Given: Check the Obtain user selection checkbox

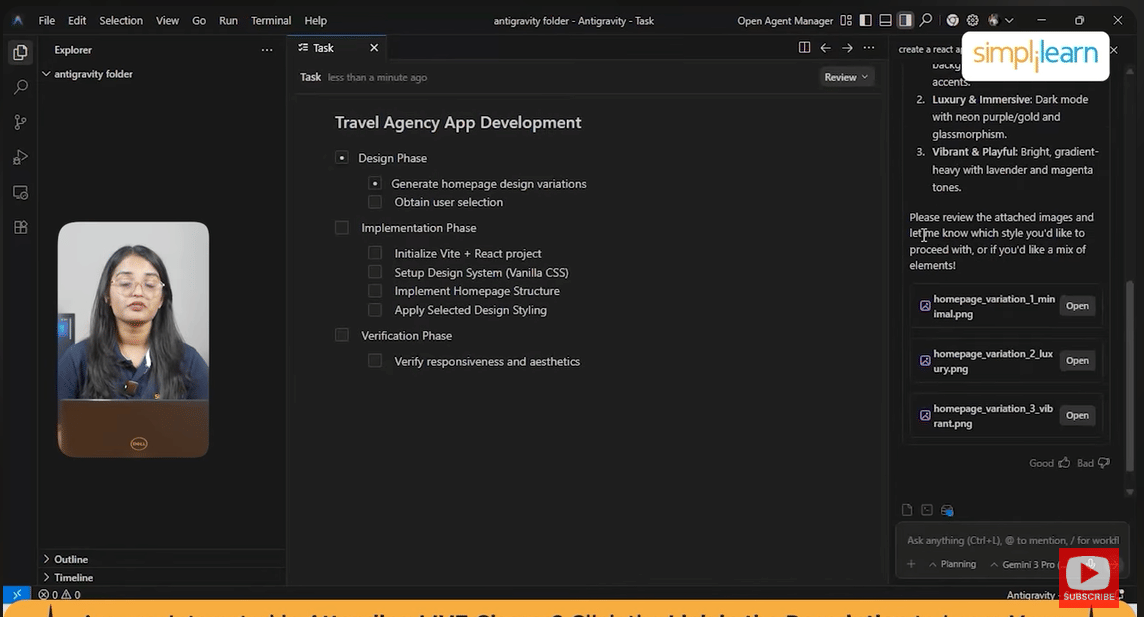Looking at the screenshot, I should 375,202.
